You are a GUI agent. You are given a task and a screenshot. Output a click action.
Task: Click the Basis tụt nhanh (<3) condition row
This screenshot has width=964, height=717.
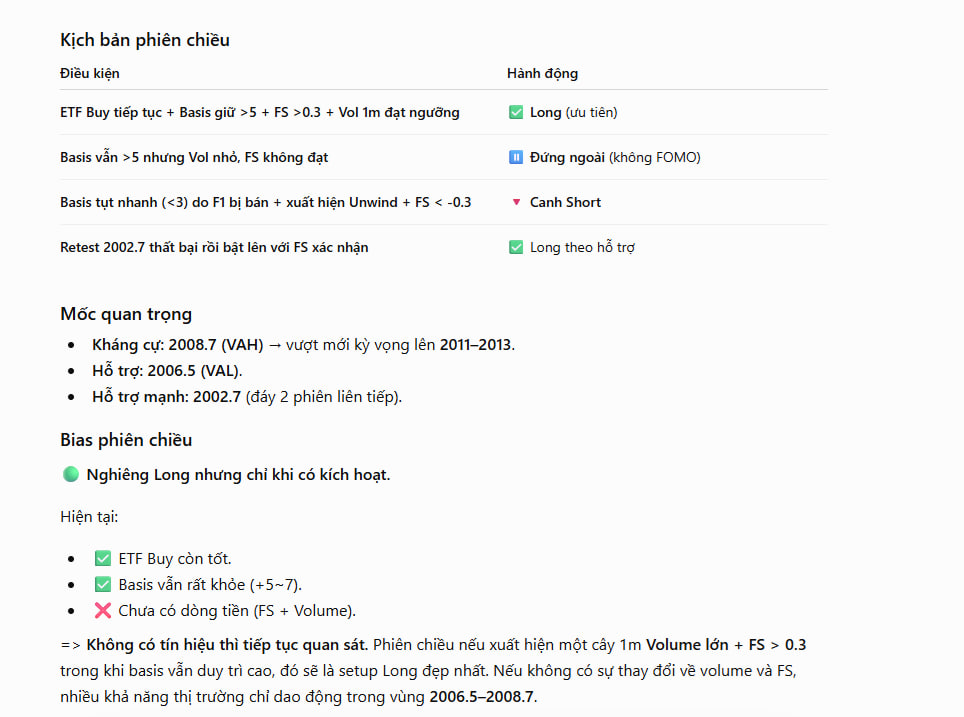pyautogui.click(x=266, y=202)
